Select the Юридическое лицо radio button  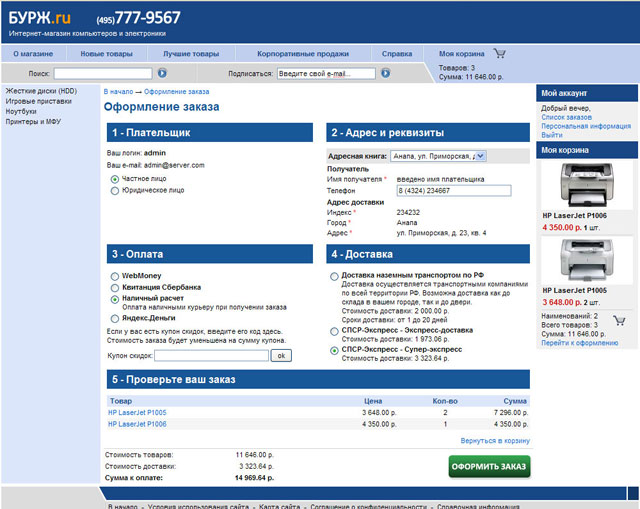pyautogui.click(x=115, y=190)
